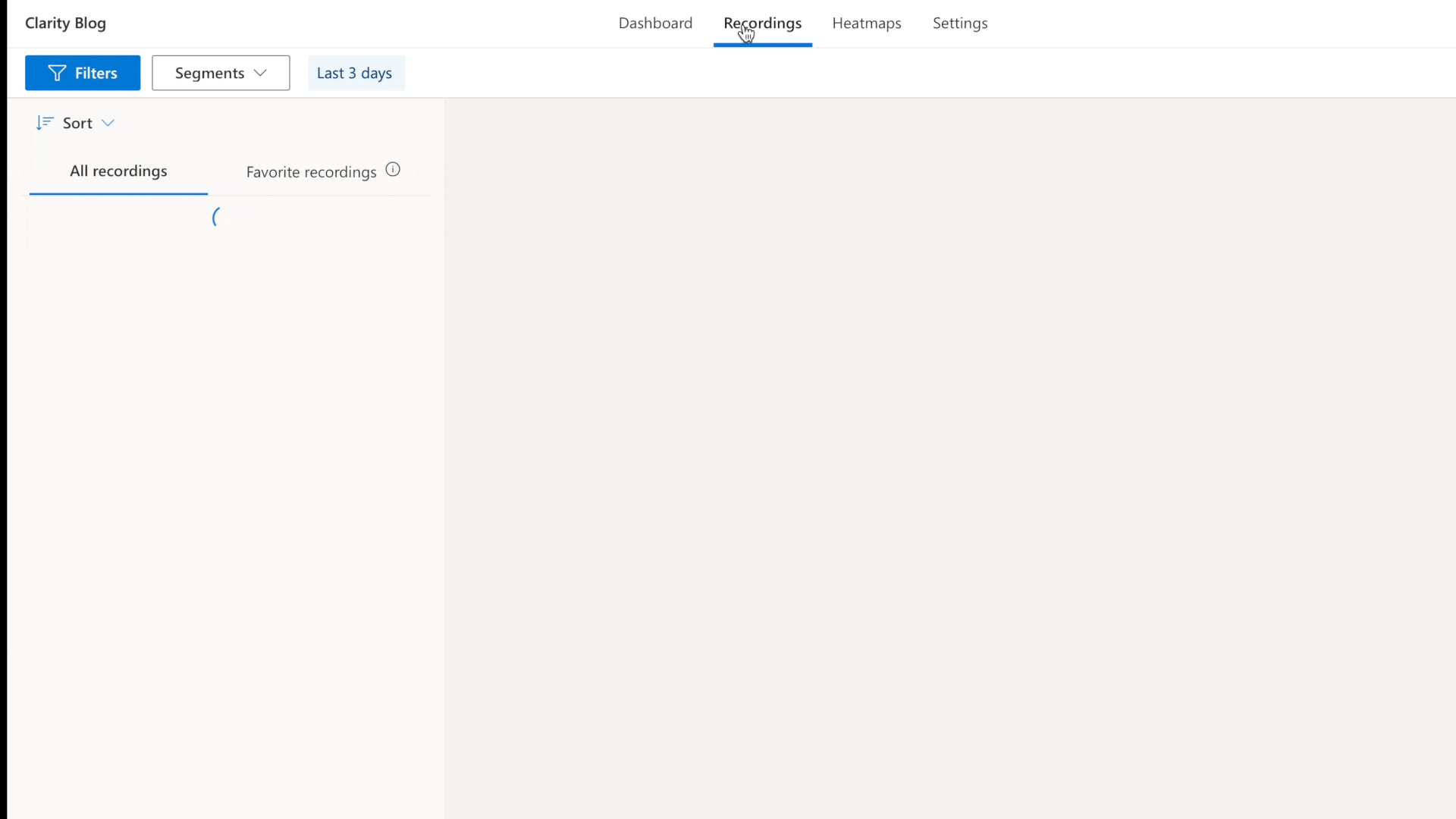The height and width of the screenshot is (819, 1456).
Task: Switch to All recordings tab
Action: coord(118,171)
